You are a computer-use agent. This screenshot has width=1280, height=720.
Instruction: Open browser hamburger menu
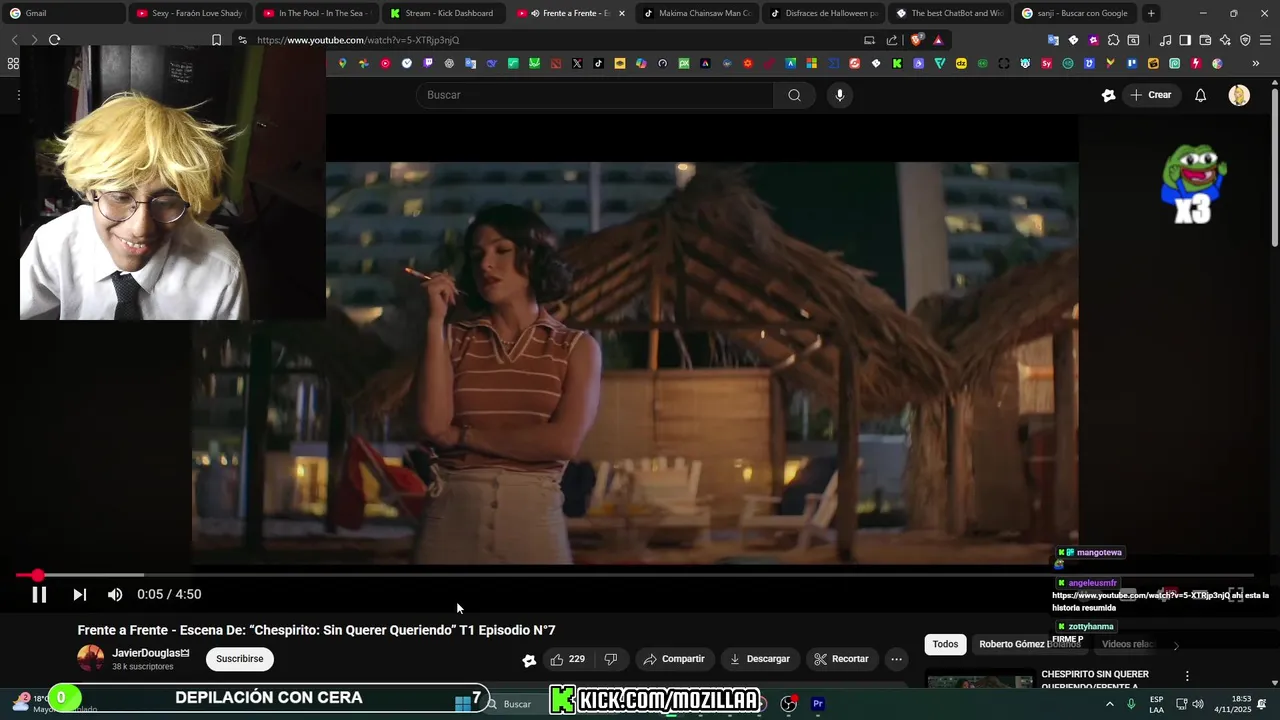click(x=1265, y=40)
